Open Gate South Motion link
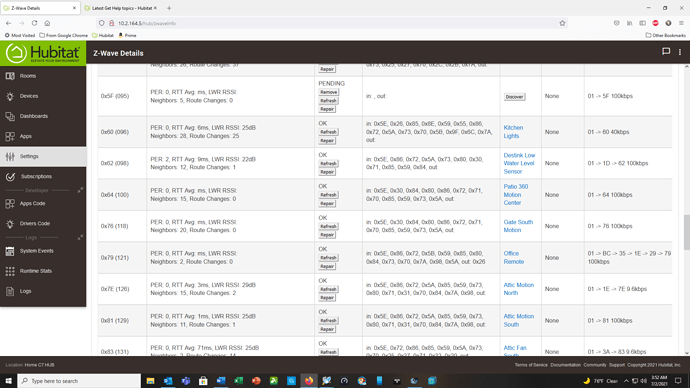The width and height of the screenshot is (690, 388). pyautogui.click(x=518, y=226)
